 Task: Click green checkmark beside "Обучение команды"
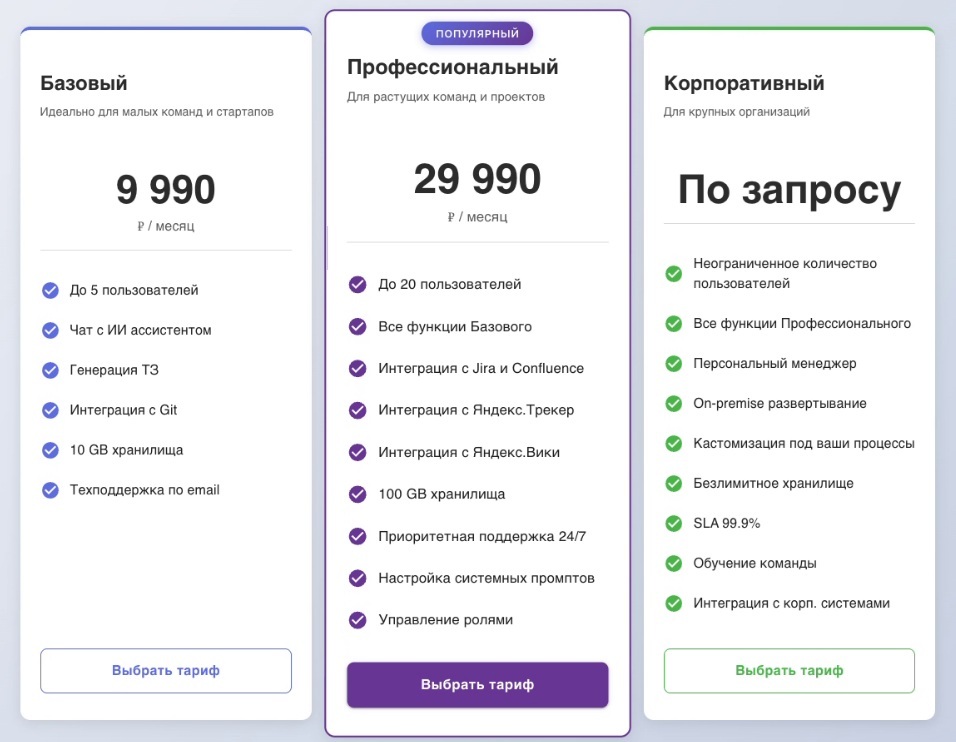pos(674,563)
